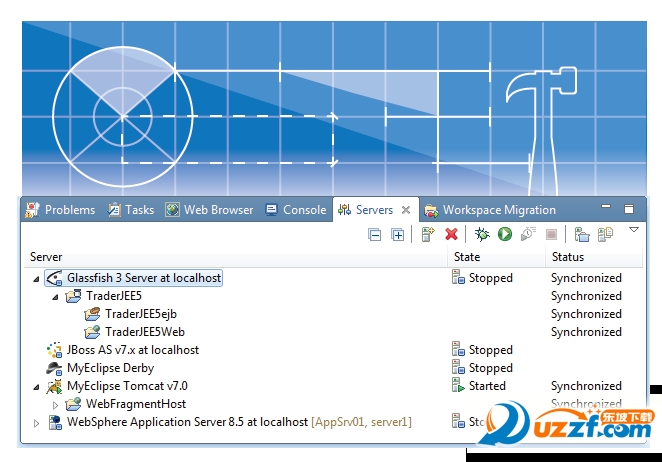Click Synchronized status of TraderJEE5ejb row

click(x=586, y=314)
